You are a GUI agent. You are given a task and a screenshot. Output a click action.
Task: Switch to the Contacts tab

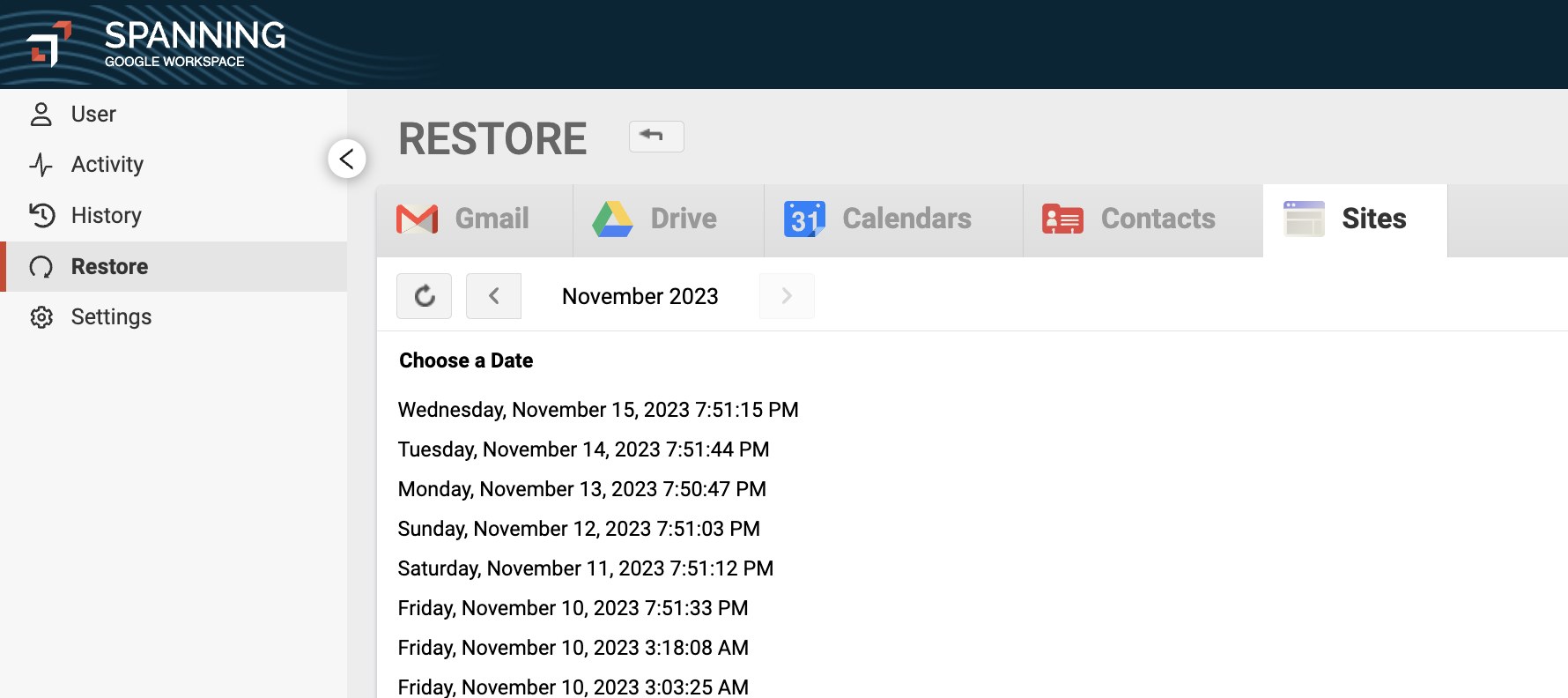(x=1143, y=219)
